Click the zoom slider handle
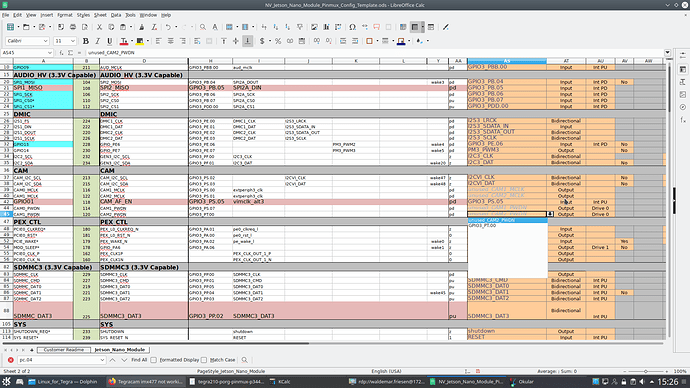Screen dimensions: 690x388 [646, 371]
